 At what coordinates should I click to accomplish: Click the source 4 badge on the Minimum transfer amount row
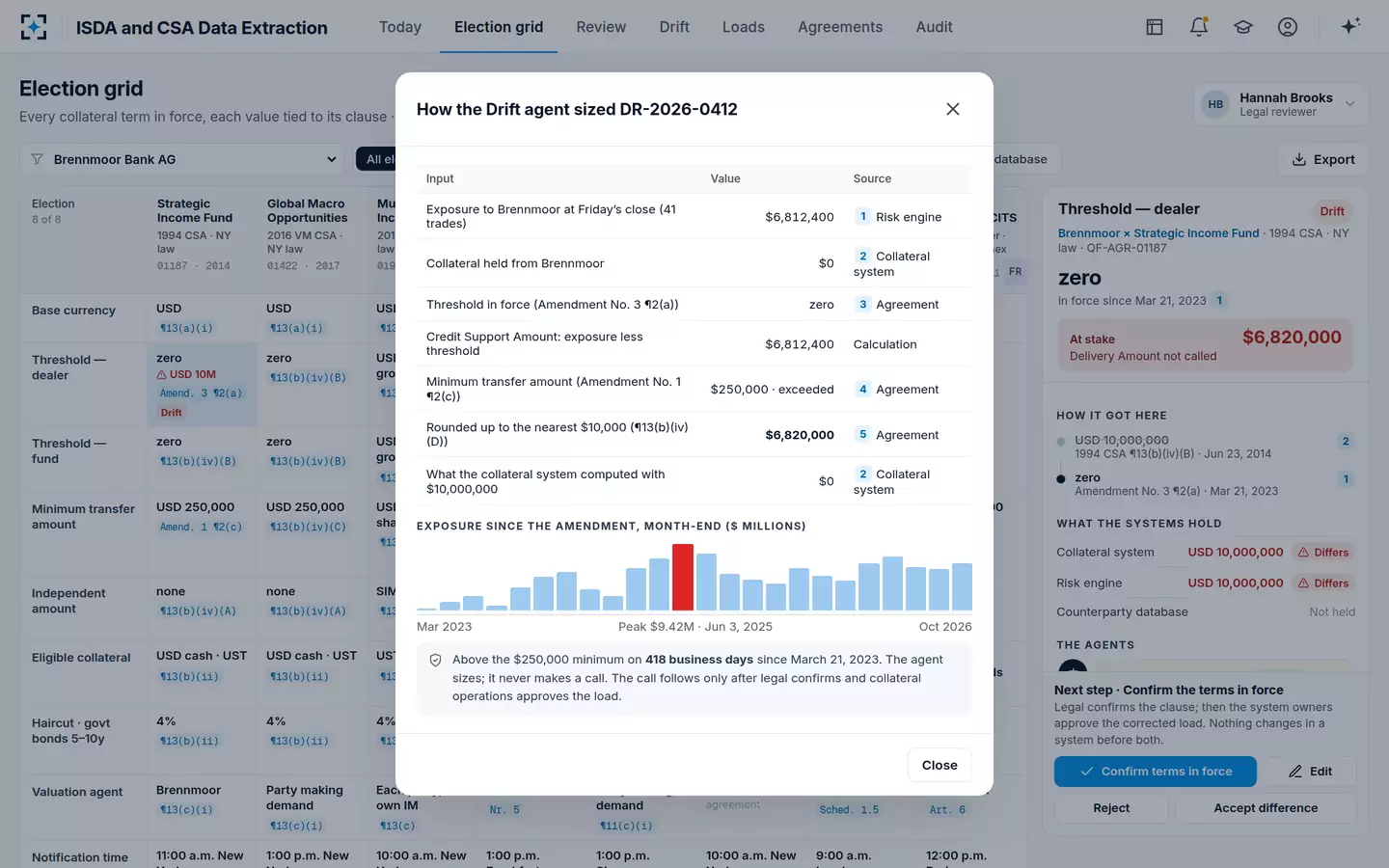click(x=862, y=389)
